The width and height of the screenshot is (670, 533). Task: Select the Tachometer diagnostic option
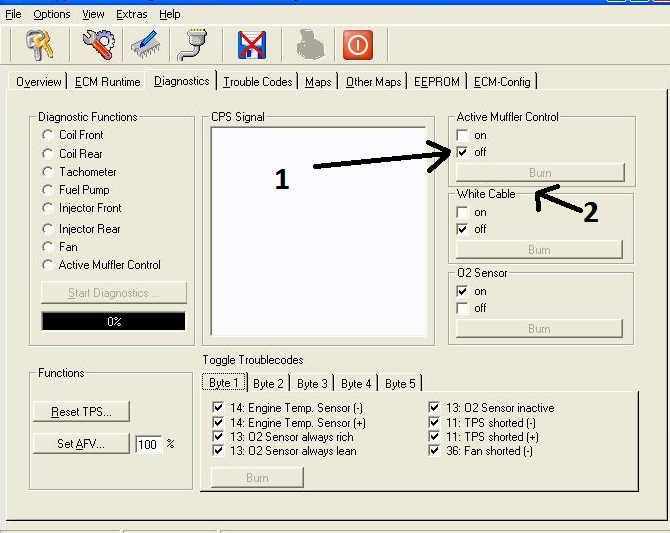point(47,172)
